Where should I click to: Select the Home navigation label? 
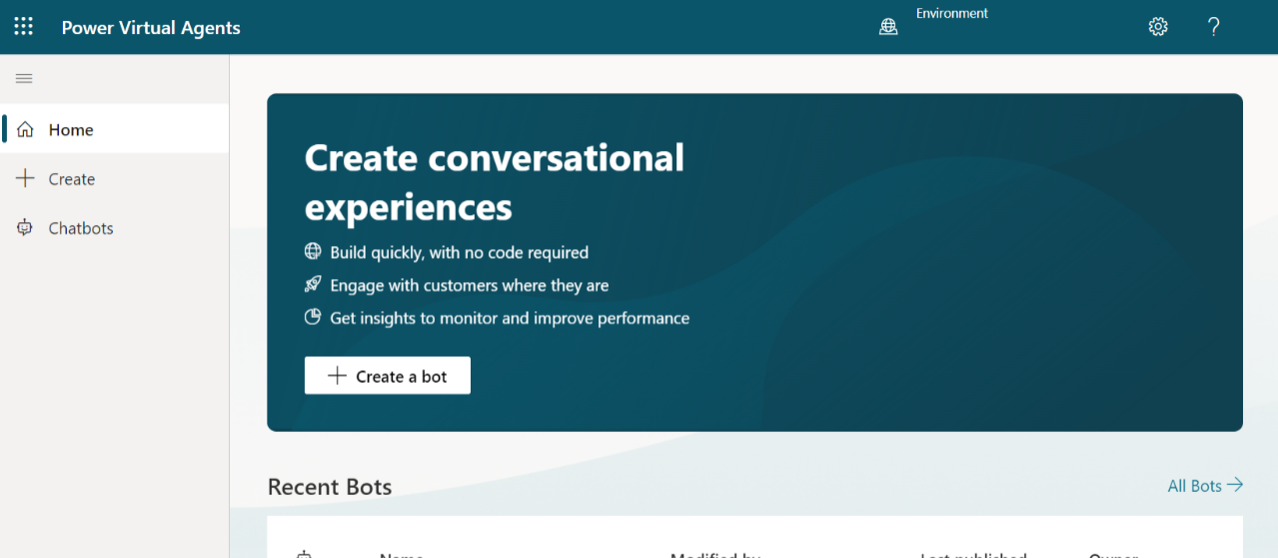coord(71,130)
